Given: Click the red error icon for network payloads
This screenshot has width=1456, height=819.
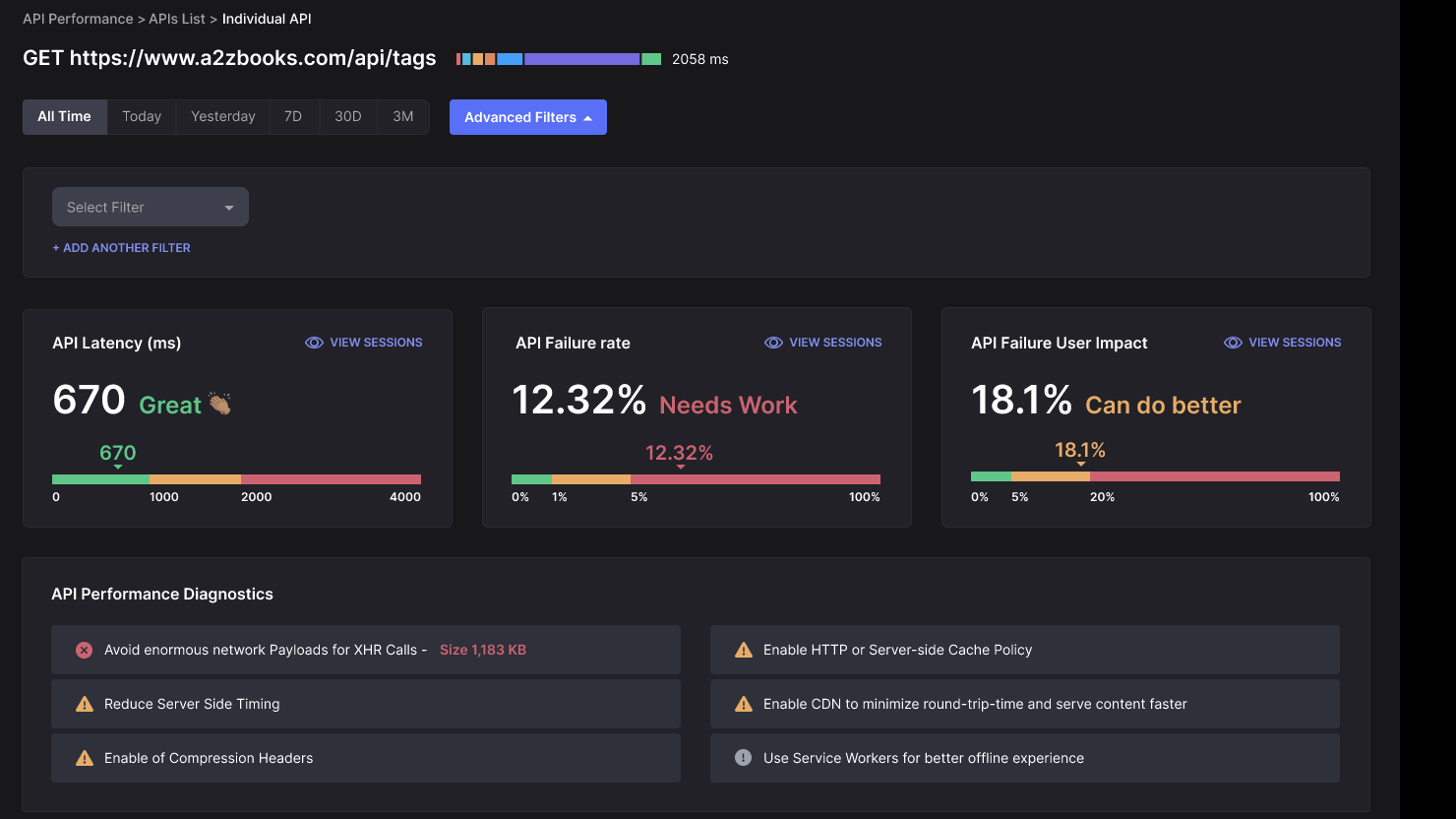Looking at the screenshot, I should pyautogui.click(x=85, y=650).
